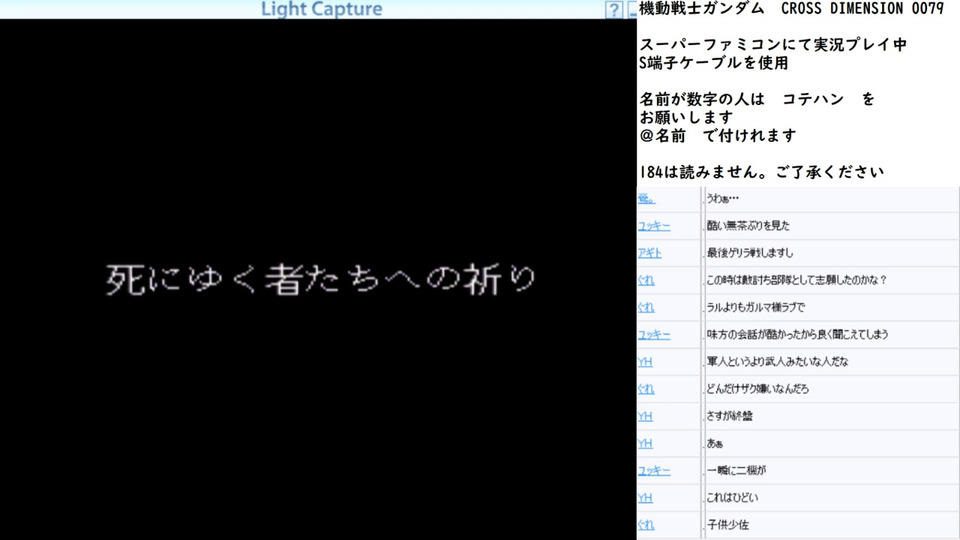
Task: Open くれ link beside どんだけザク嫌い comment
Action: tap(646, 389)
